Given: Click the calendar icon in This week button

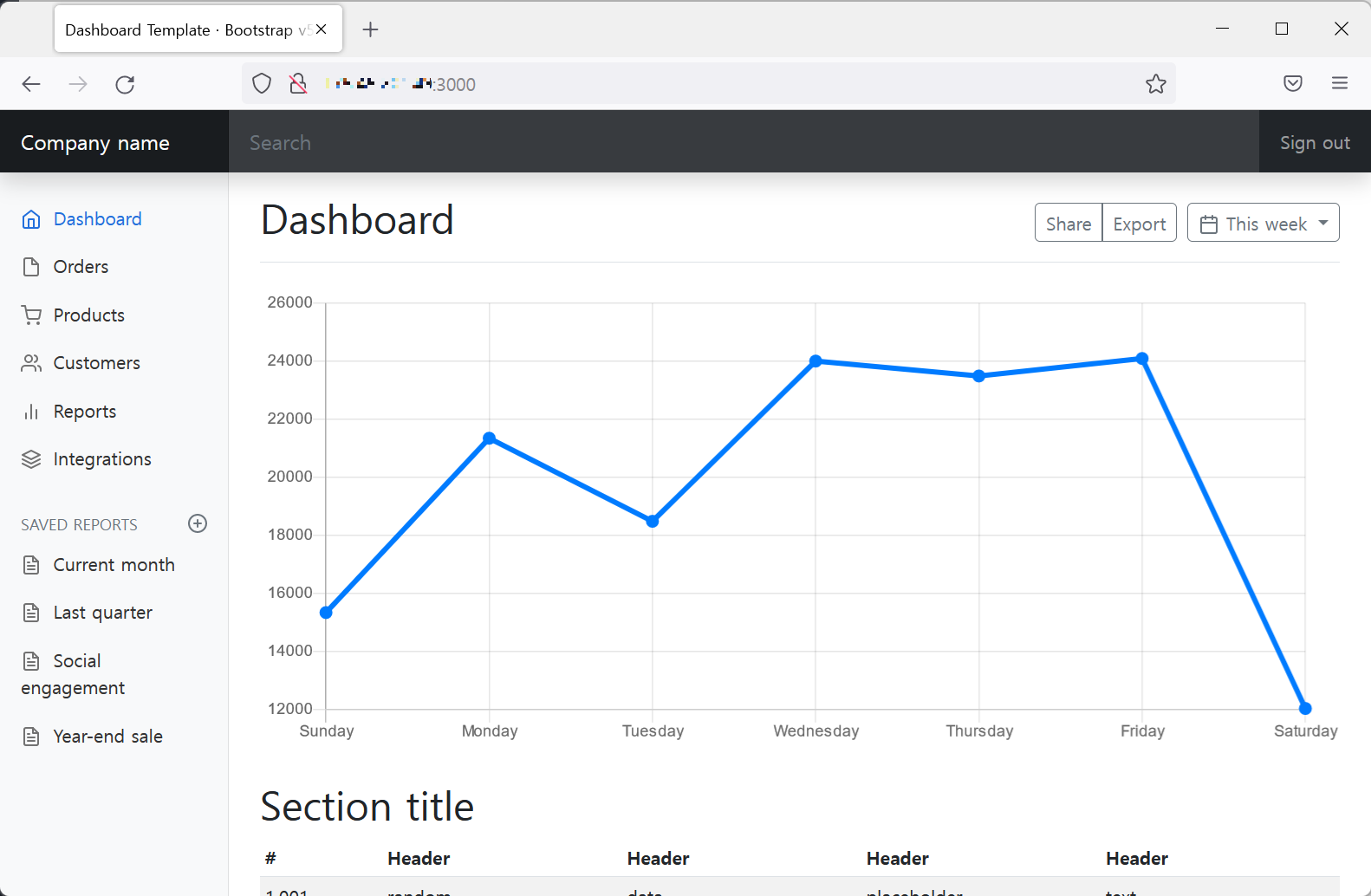Looking at the screenshot, I should coord(1209,224).
